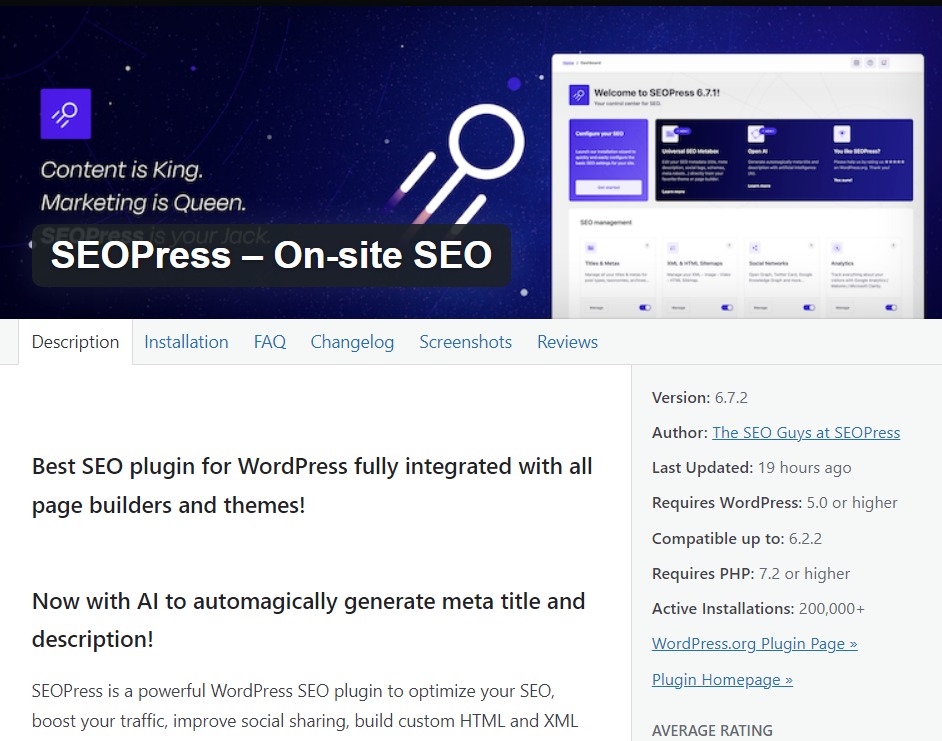The image size is (942, 741).
Task: Open the WordPress.org Plugin Page link
Action: click(755, 644)
